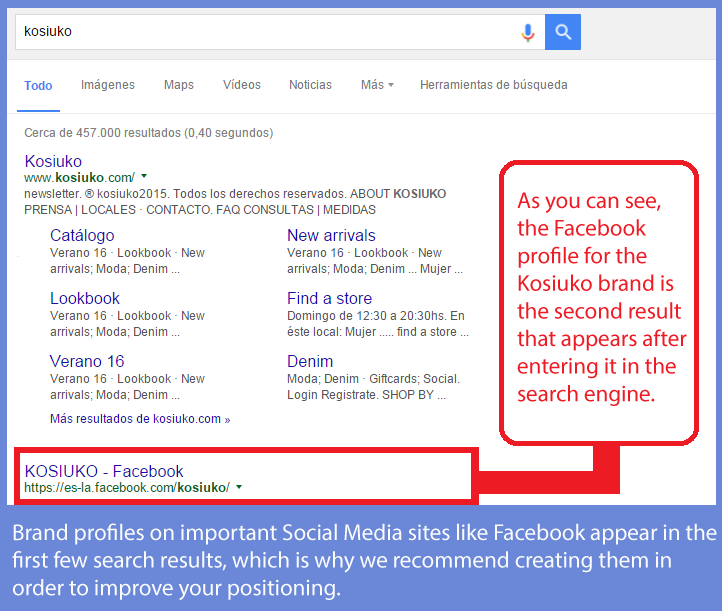The width and height of the screenshot is (722, 611).
Task: Go to the Denim sitelink
Action: [x=310, y=361]
